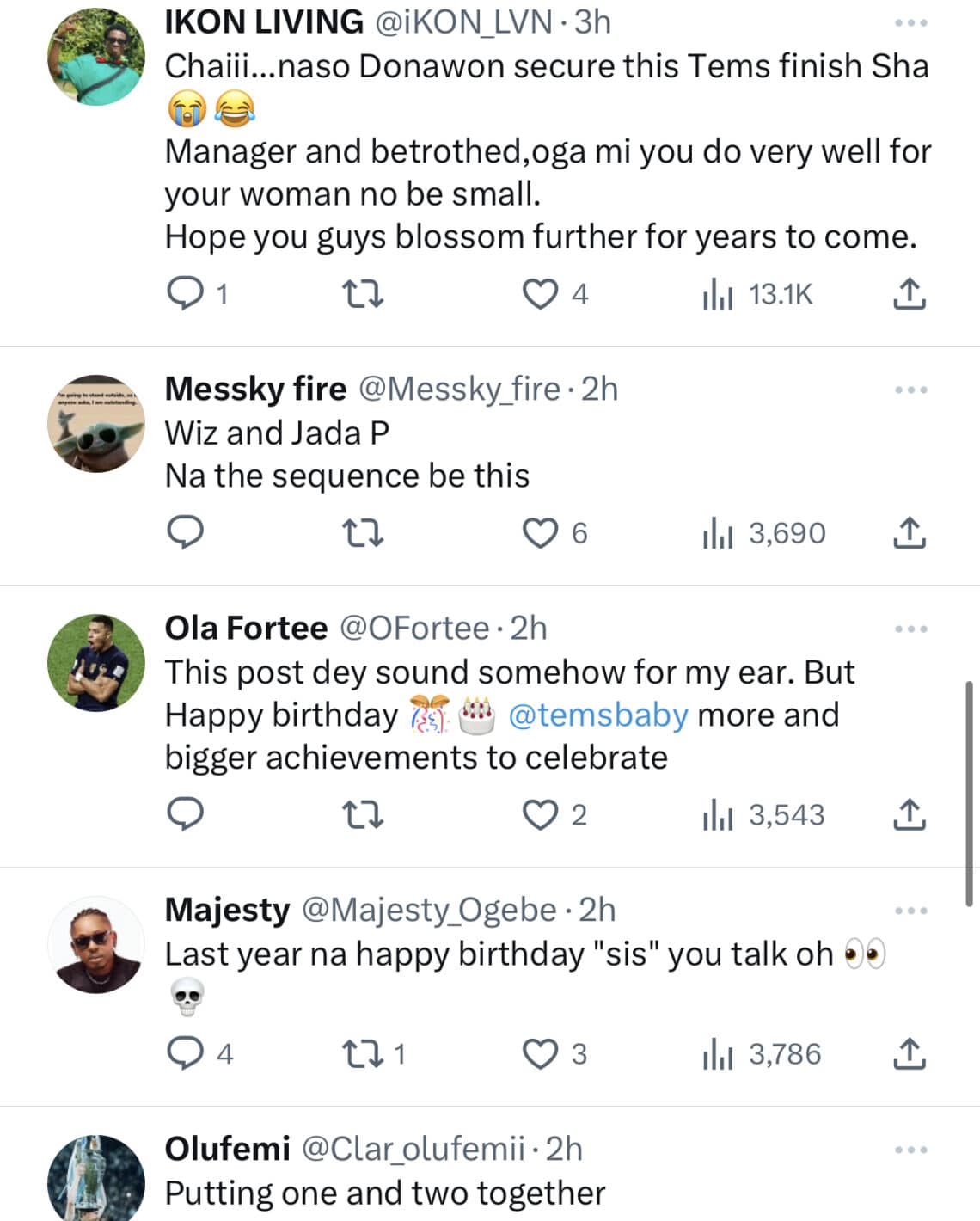Open Messky fire's profile avatar
980x1221 pixels.
(x=95, y=423)
